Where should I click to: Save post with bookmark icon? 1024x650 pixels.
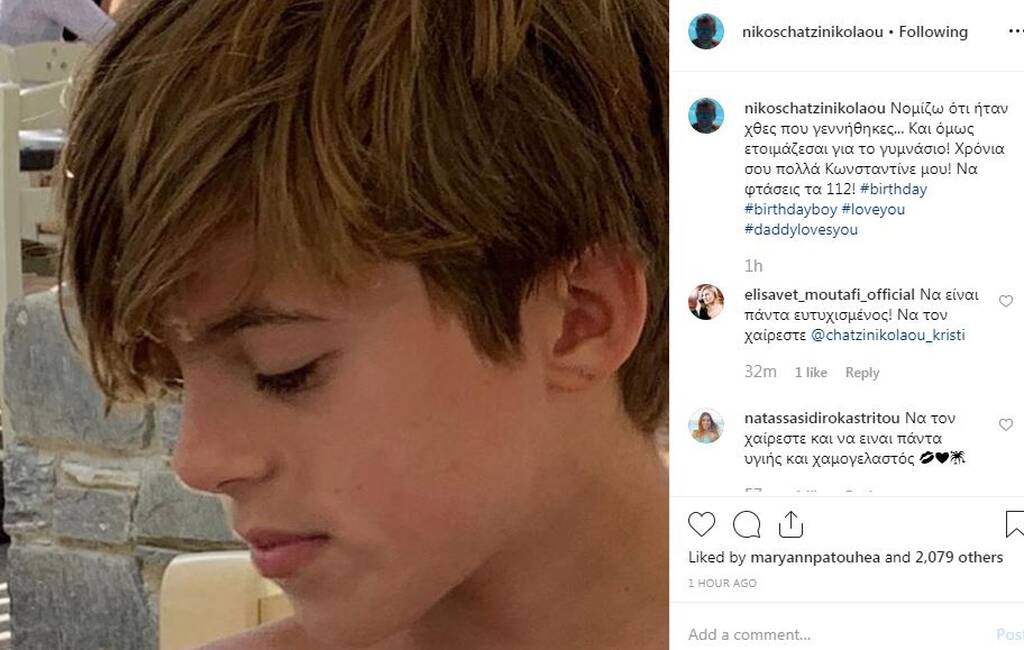1014,524
